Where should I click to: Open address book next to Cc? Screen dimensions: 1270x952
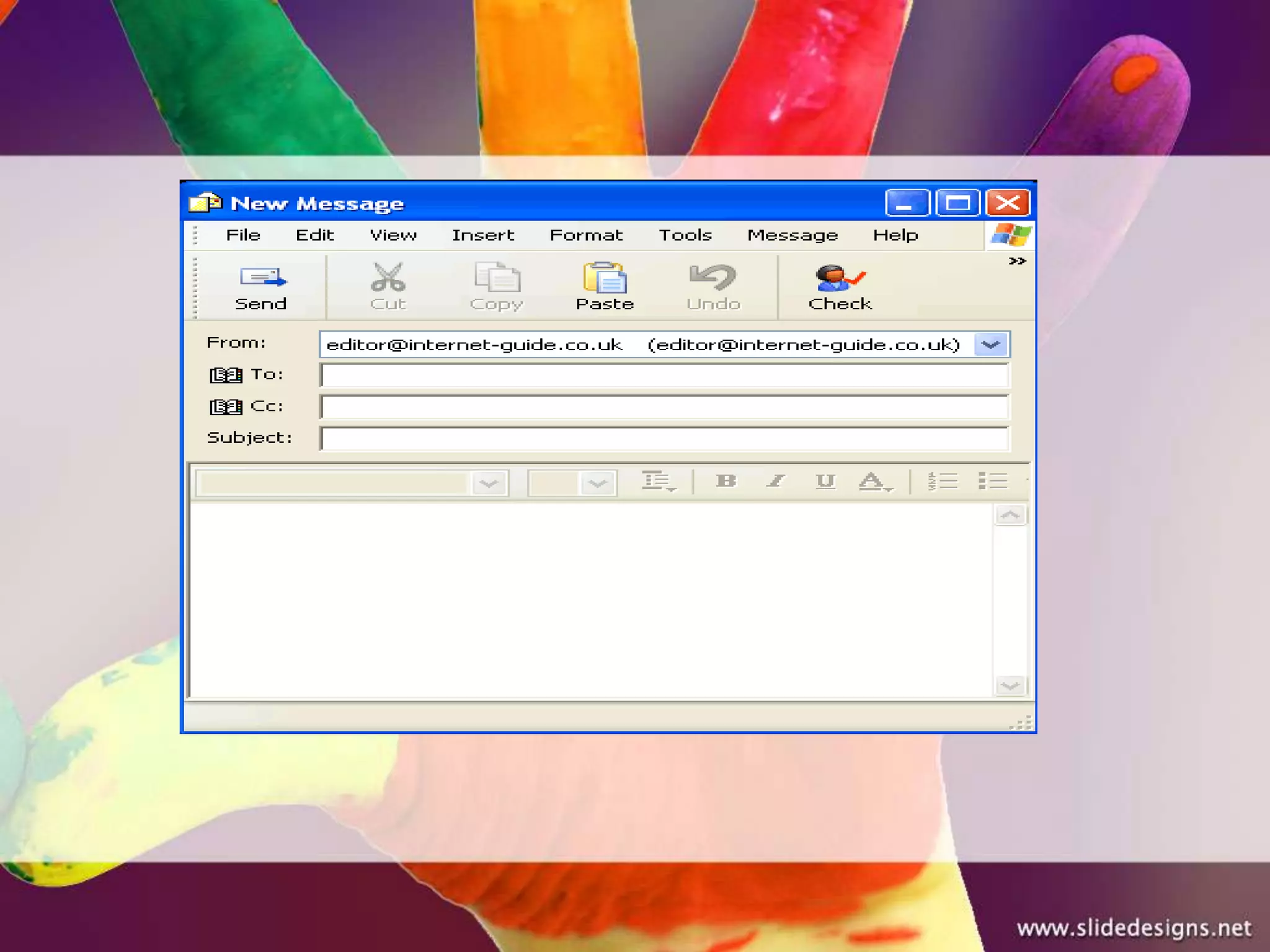click(226, 407)
